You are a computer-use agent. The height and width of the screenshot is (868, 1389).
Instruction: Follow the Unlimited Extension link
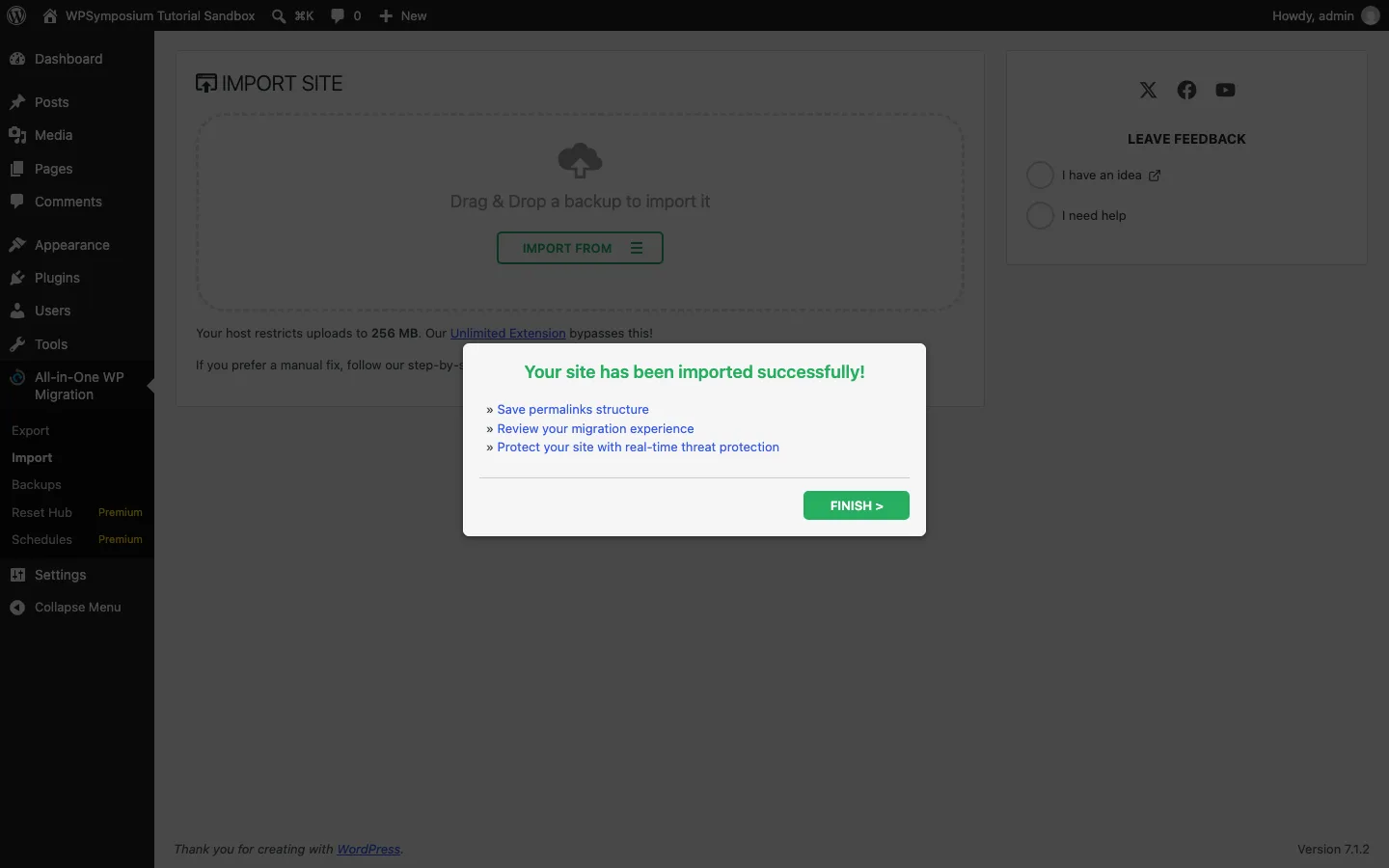coord(508,334)
